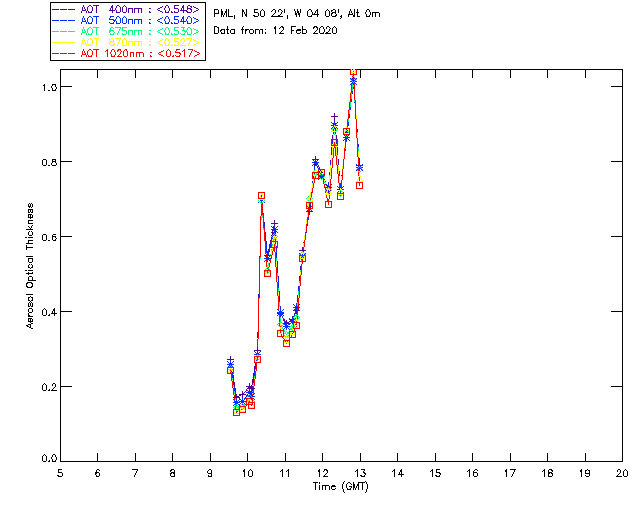
Task: Click the last red square data point near 13h
Action: click(360, 185)
